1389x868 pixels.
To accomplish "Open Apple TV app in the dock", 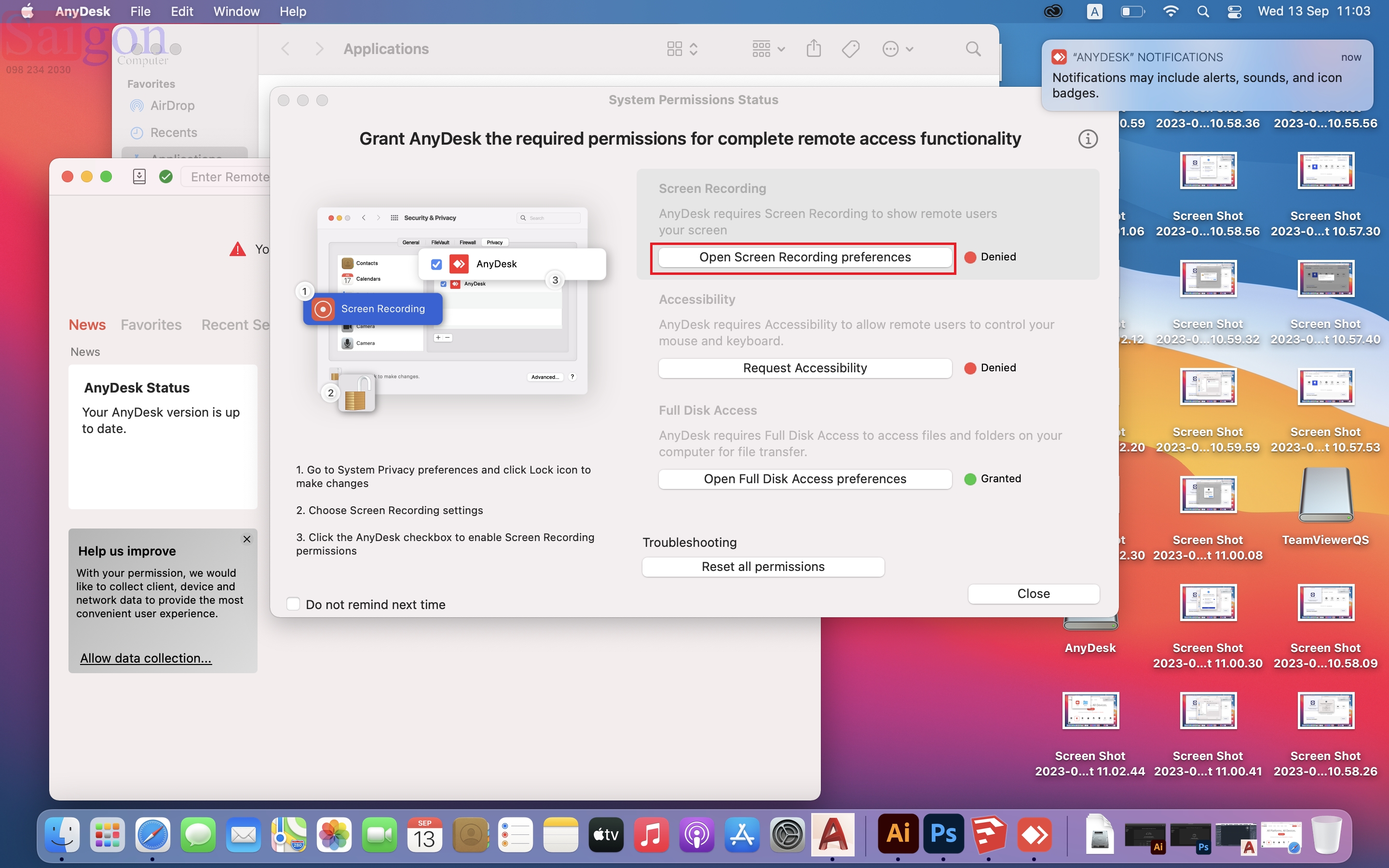I will coord(606,835).
